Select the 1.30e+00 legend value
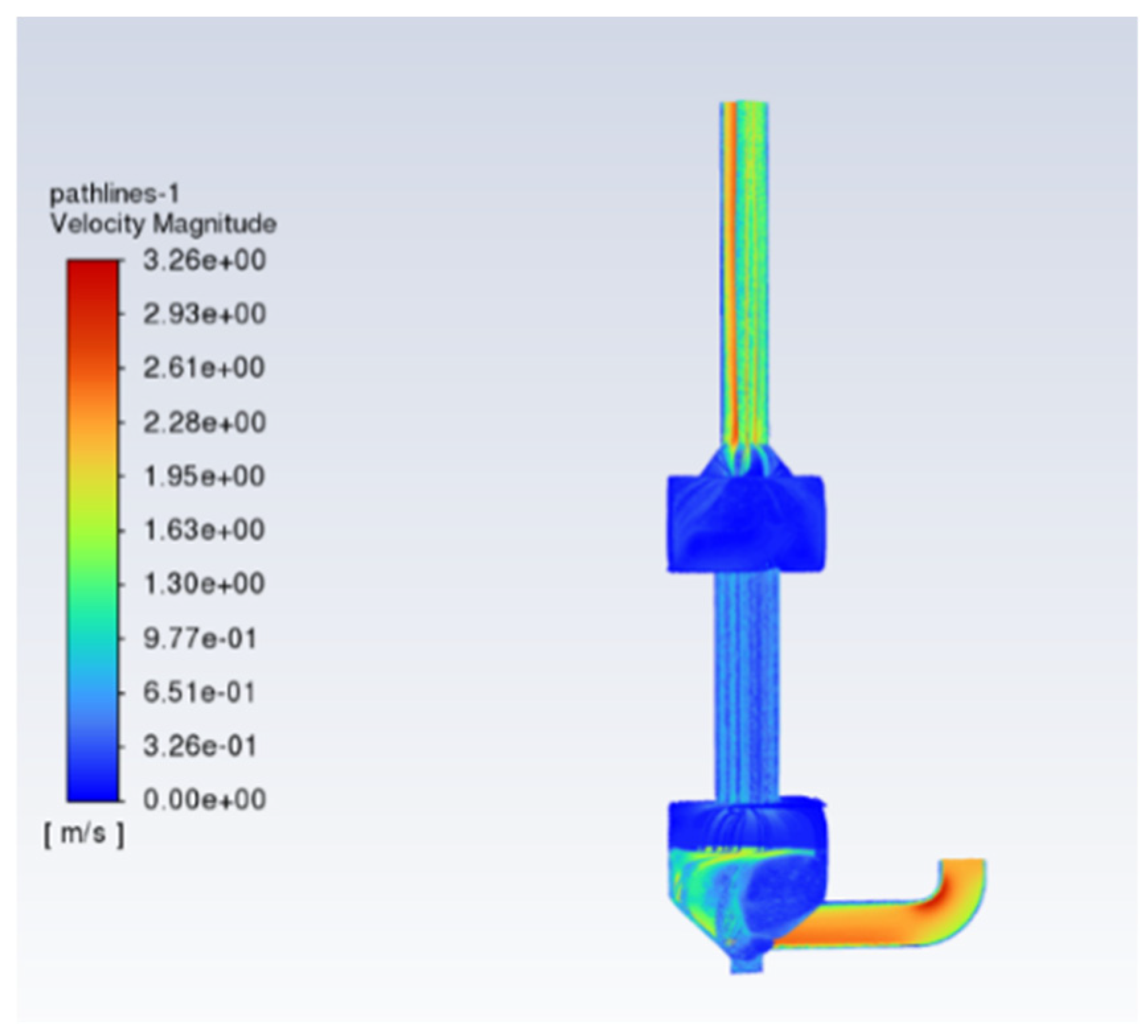 pos(204,584)
